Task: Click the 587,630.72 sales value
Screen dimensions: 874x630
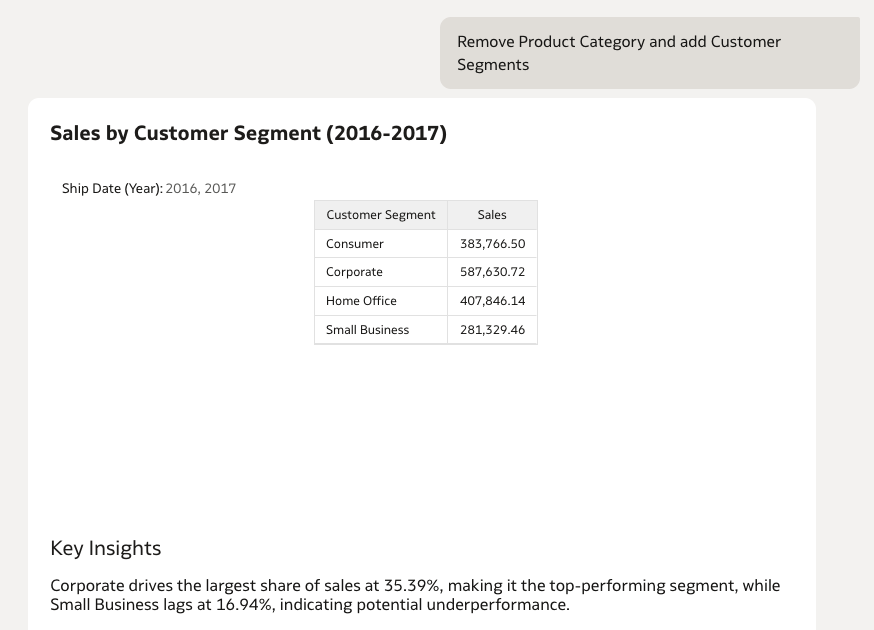Action: click(493, 272)
